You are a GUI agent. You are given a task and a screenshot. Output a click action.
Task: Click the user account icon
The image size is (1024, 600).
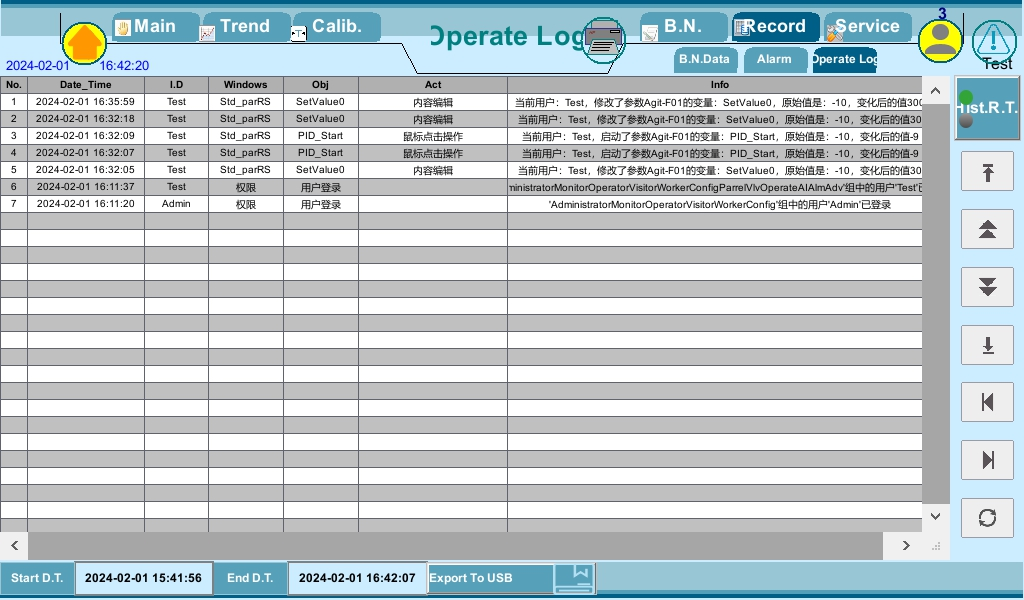[940, 39]
